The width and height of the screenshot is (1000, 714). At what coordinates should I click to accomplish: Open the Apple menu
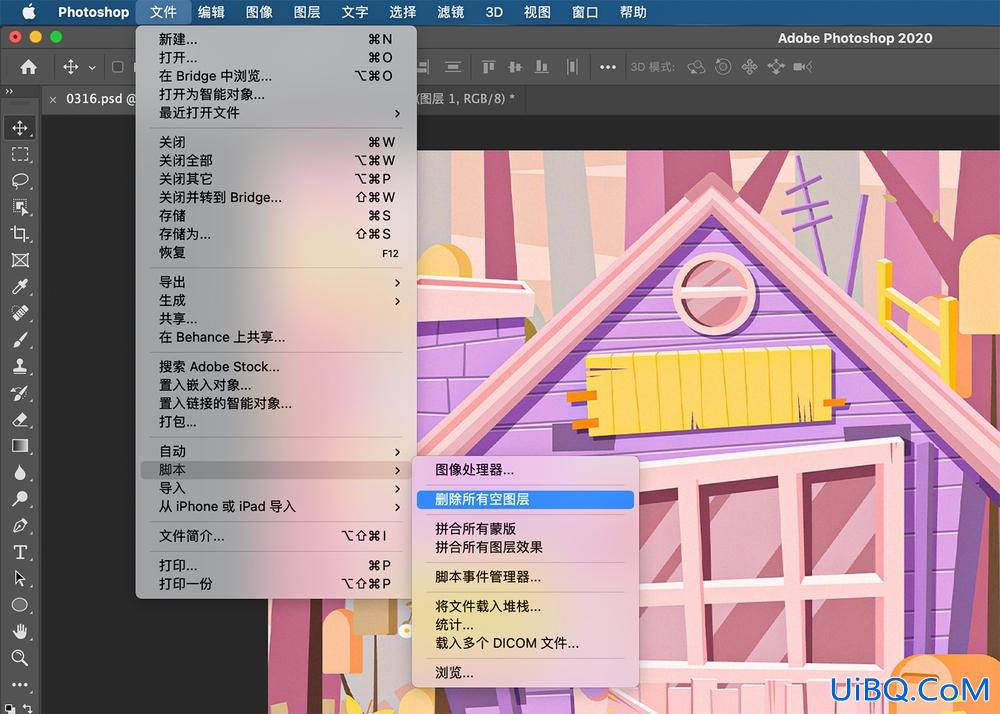[x=29, y=12]
